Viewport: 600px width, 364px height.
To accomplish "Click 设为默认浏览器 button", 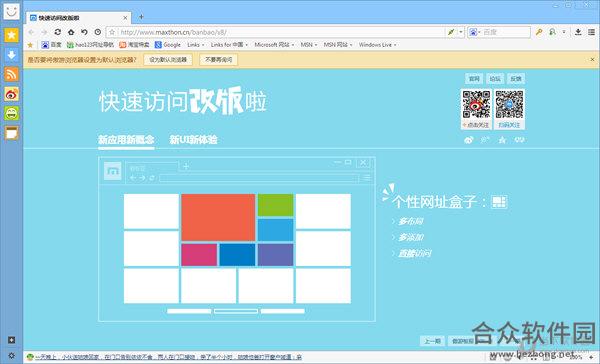I will click(168, 60).
